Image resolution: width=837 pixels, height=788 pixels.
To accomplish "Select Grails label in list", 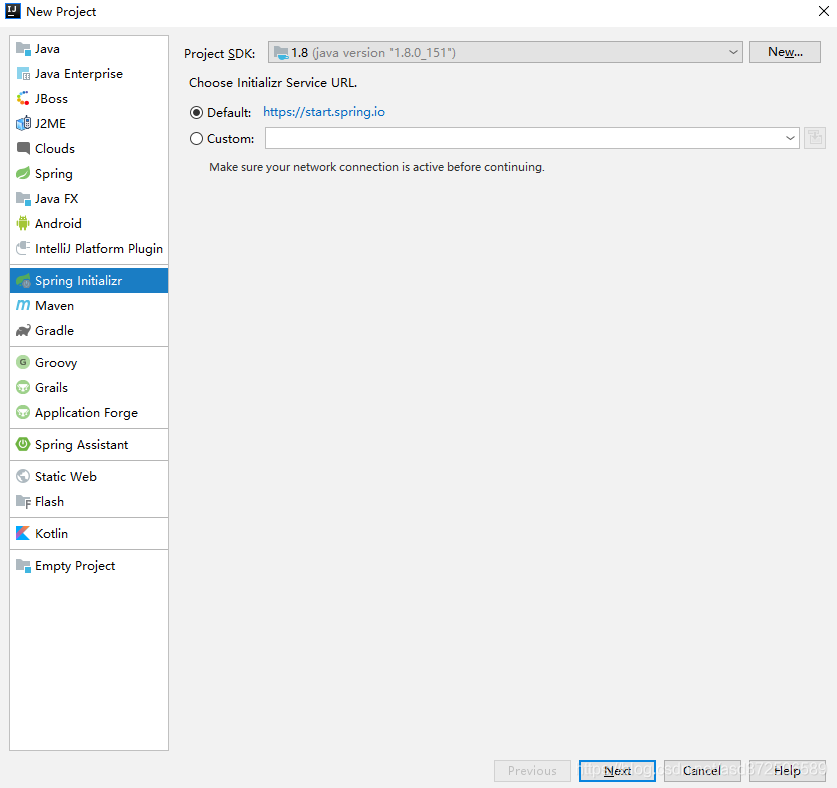I will pos(51,387).
